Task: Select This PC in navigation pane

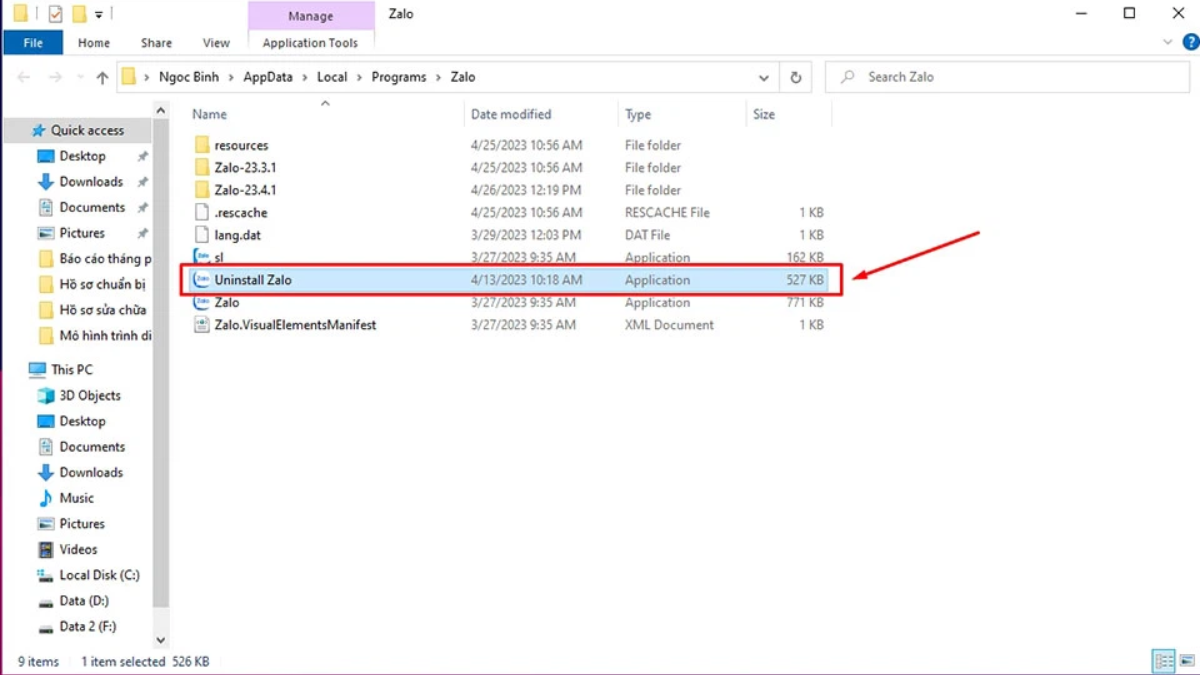Action: click(72, 369)
